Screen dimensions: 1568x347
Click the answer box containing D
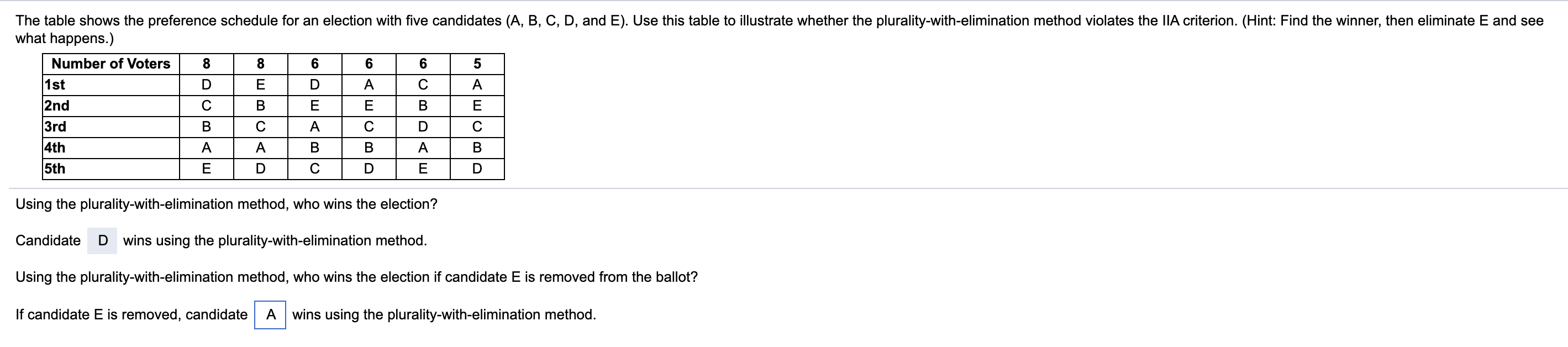(x=102, y=240)
